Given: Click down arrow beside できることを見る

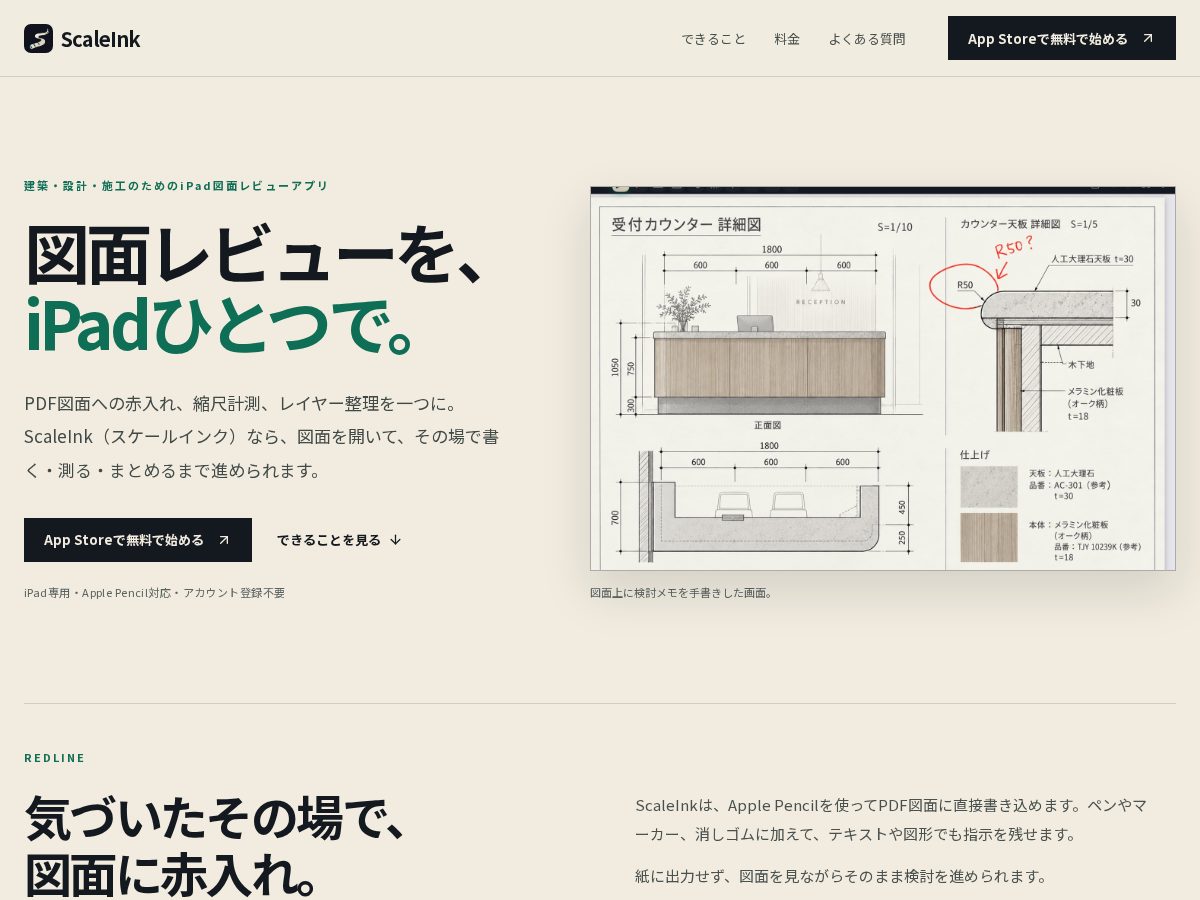Looking at the screenshot, I should [x=395, y=540].
